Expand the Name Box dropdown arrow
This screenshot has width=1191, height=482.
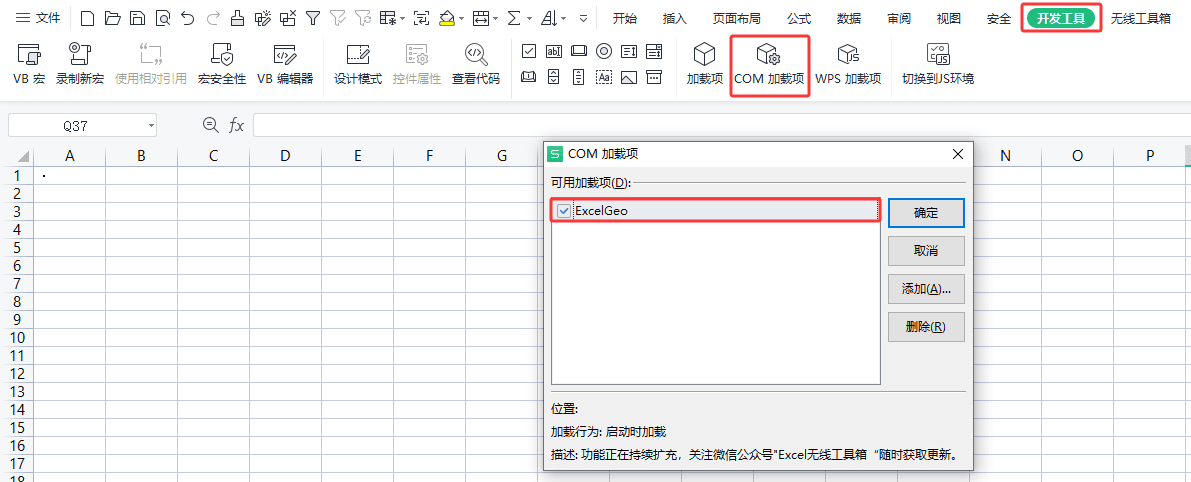point(151,125)
